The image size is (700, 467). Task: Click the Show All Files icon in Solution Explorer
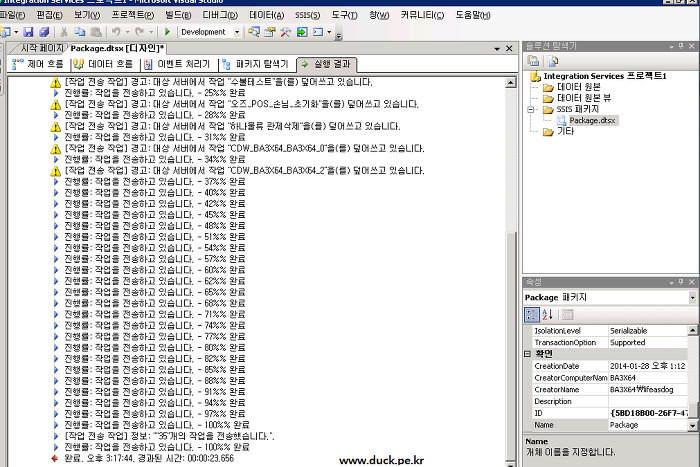coord(553,61)
